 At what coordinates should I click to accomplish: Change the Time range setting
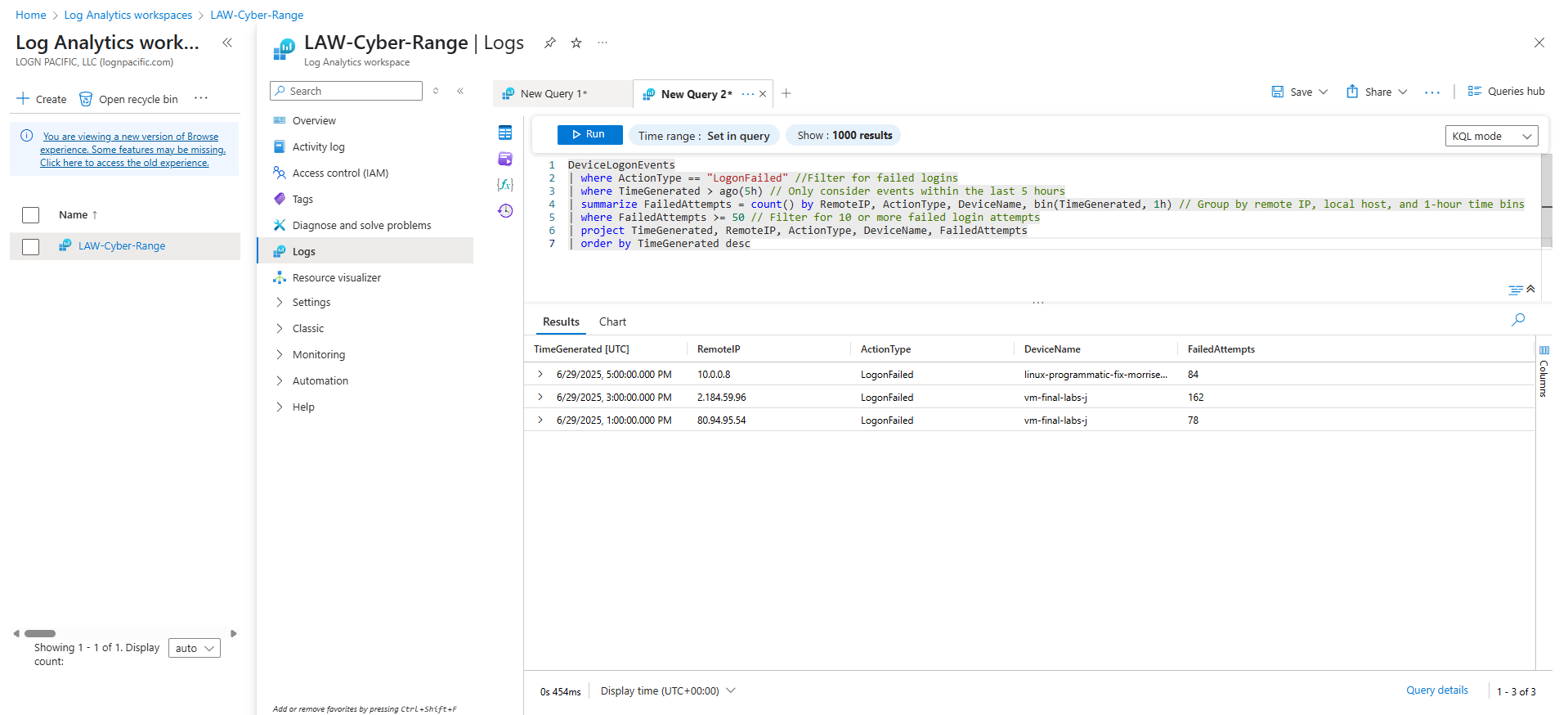click(x=704, y=136)
